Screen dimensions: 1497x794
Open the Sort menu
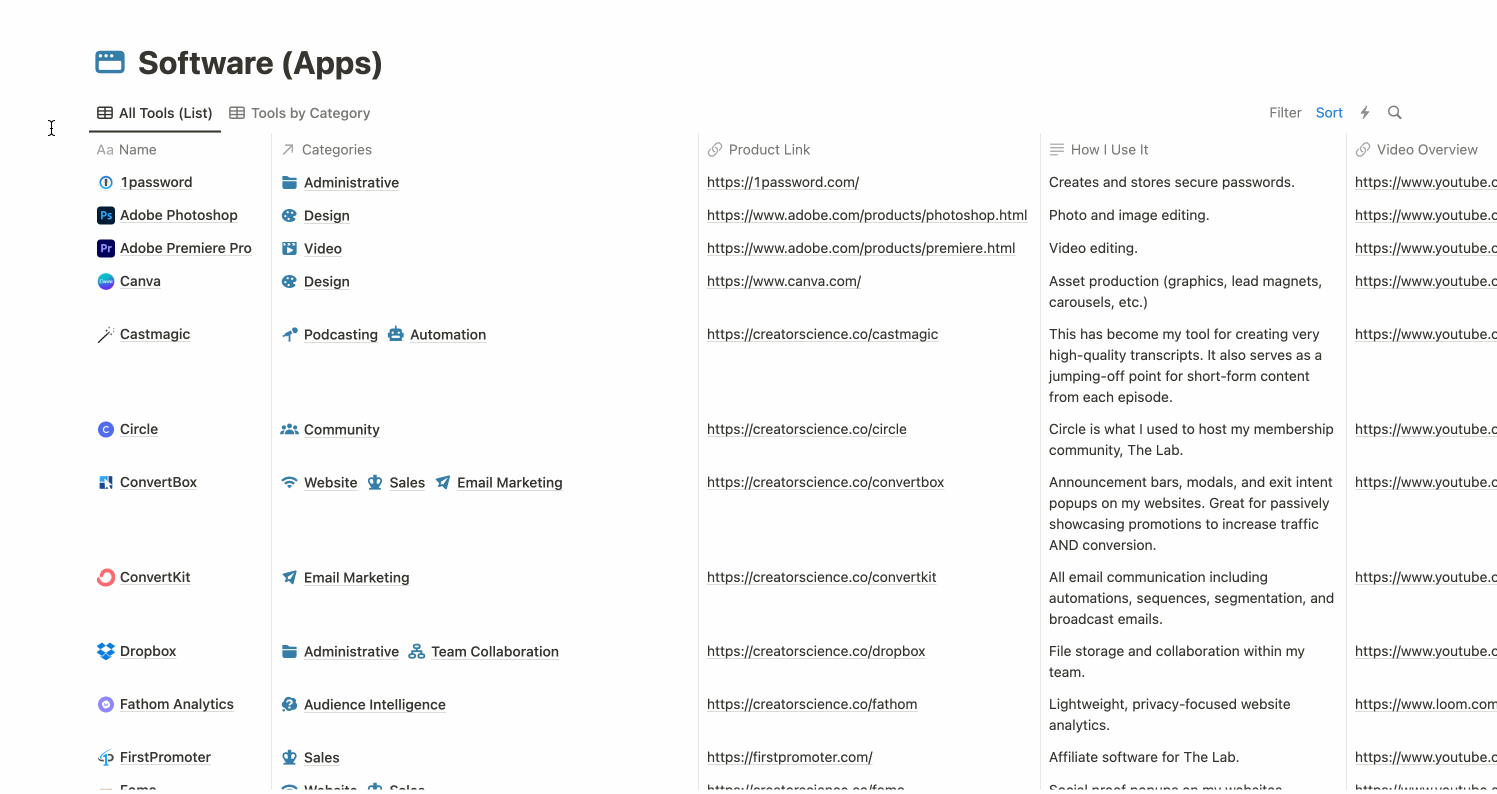pyautogui.click(x=1329, y=113)
